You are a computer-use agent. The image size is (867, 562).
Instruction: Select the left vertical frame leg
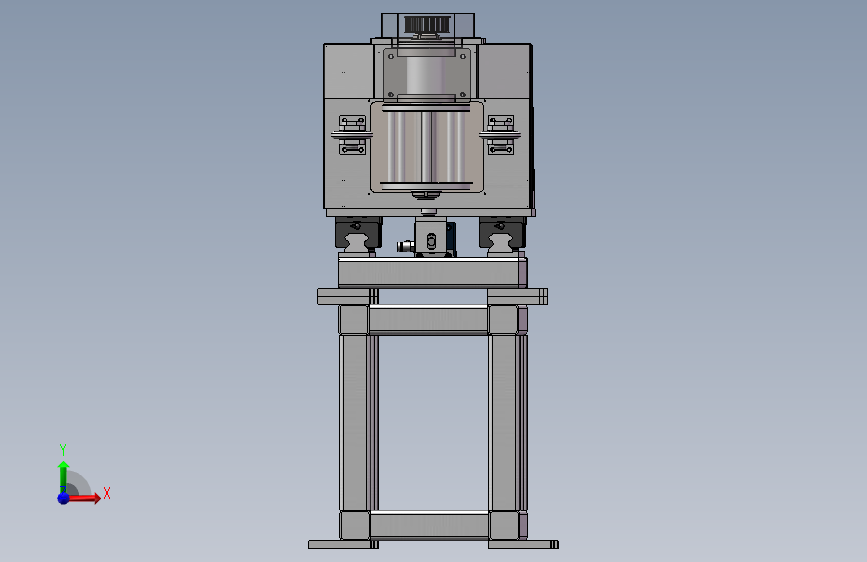tap(354, 422)
